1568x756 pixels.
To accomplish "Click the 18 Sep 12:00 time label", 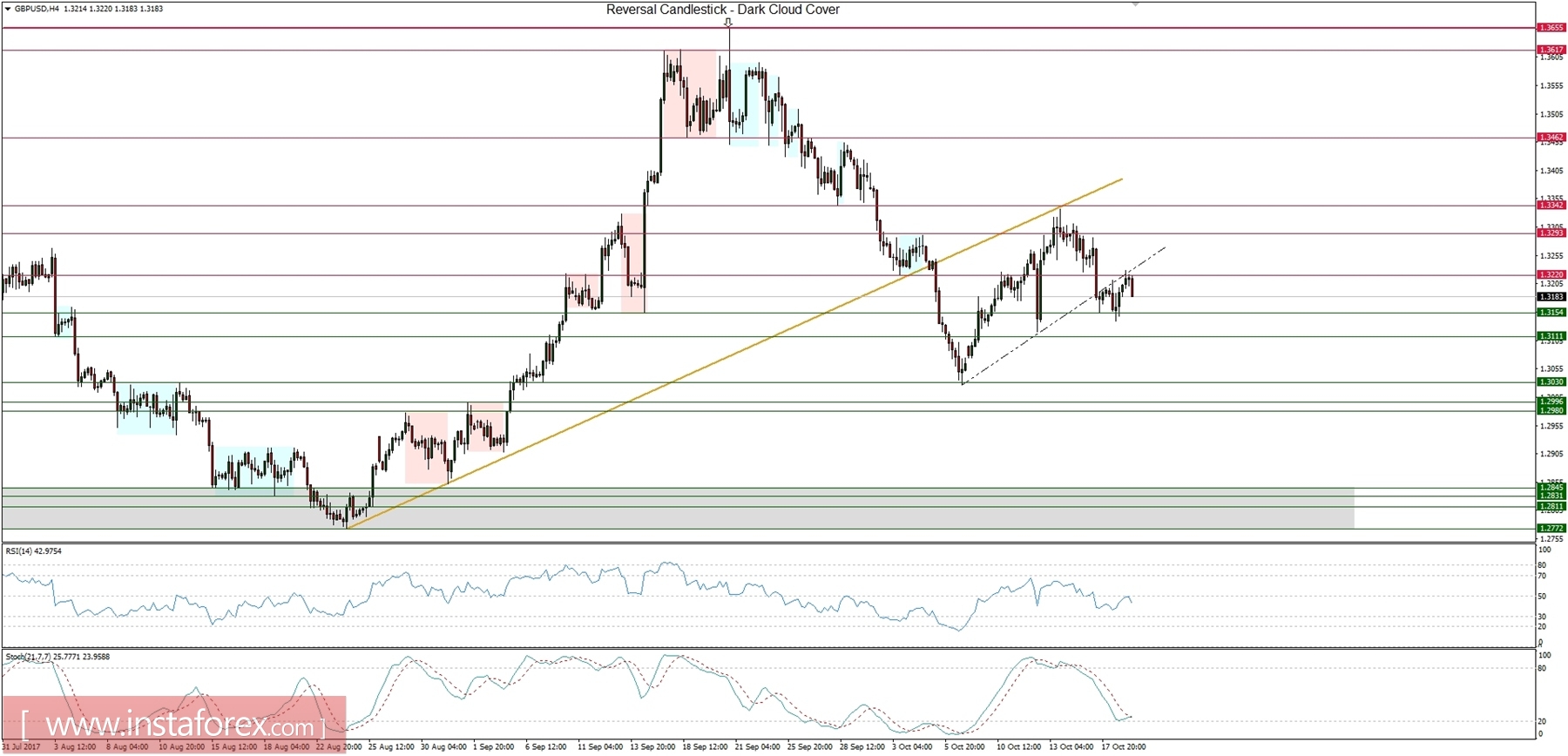I will 705,747.
